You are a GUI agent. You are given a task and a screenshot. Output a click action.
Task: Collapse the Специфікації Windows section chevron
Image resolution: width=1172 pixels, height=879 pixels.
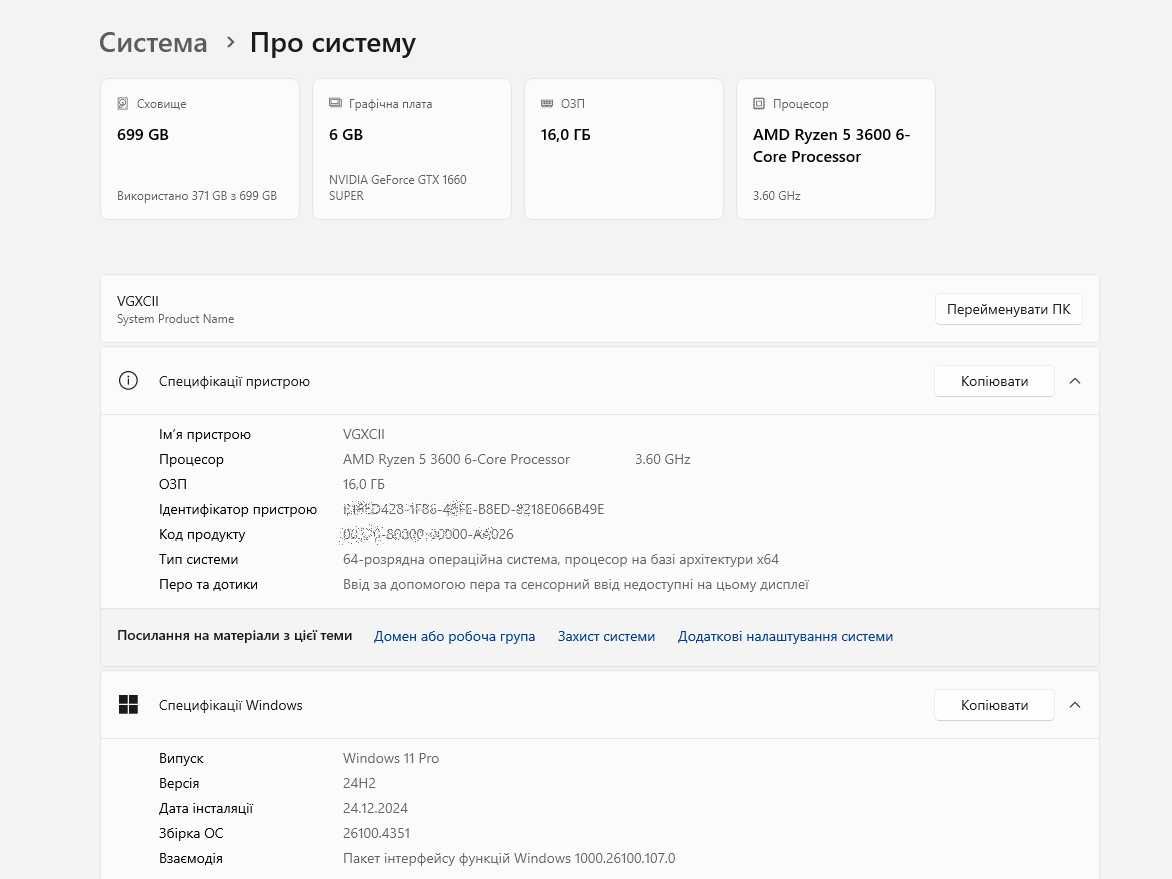point(1075,705)
